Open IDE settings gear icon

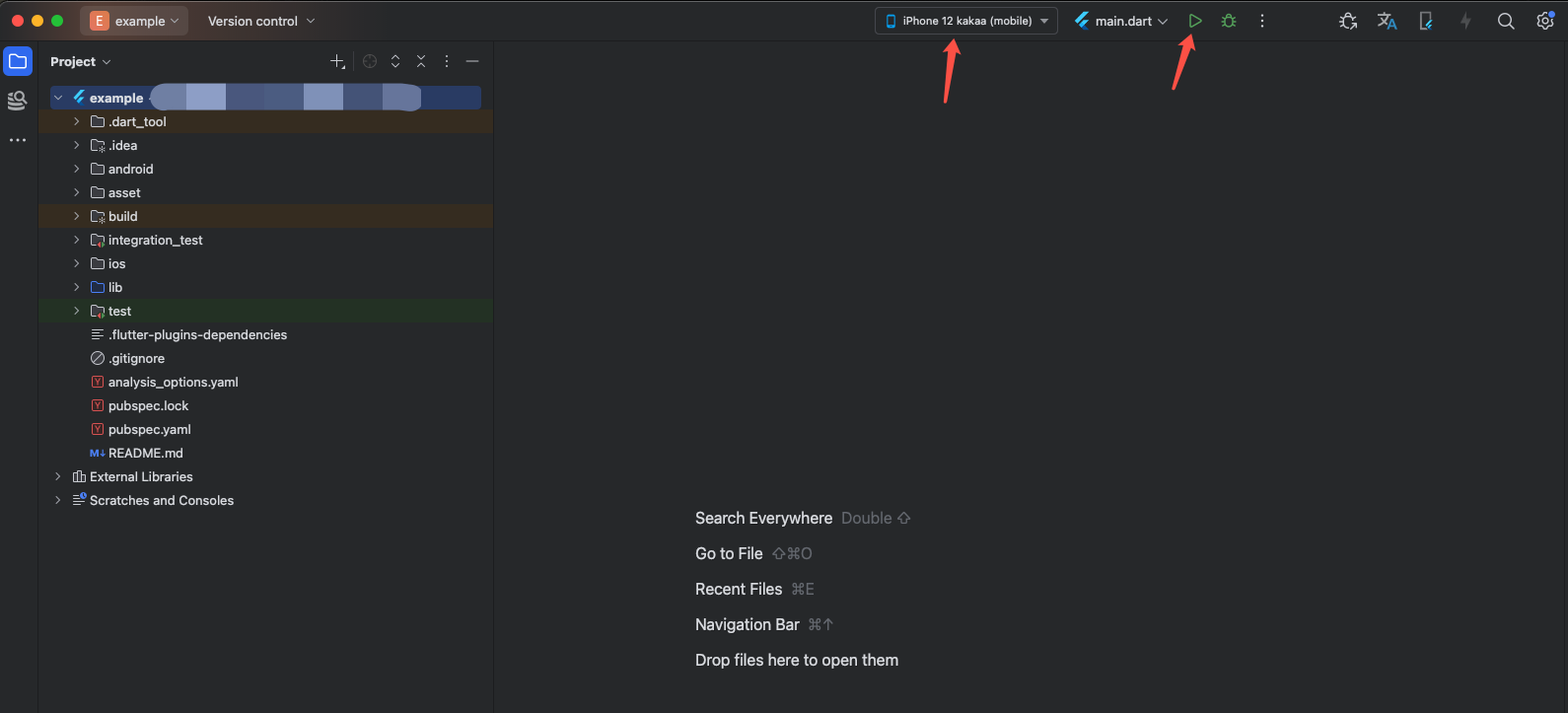[x=1544, y=21]
